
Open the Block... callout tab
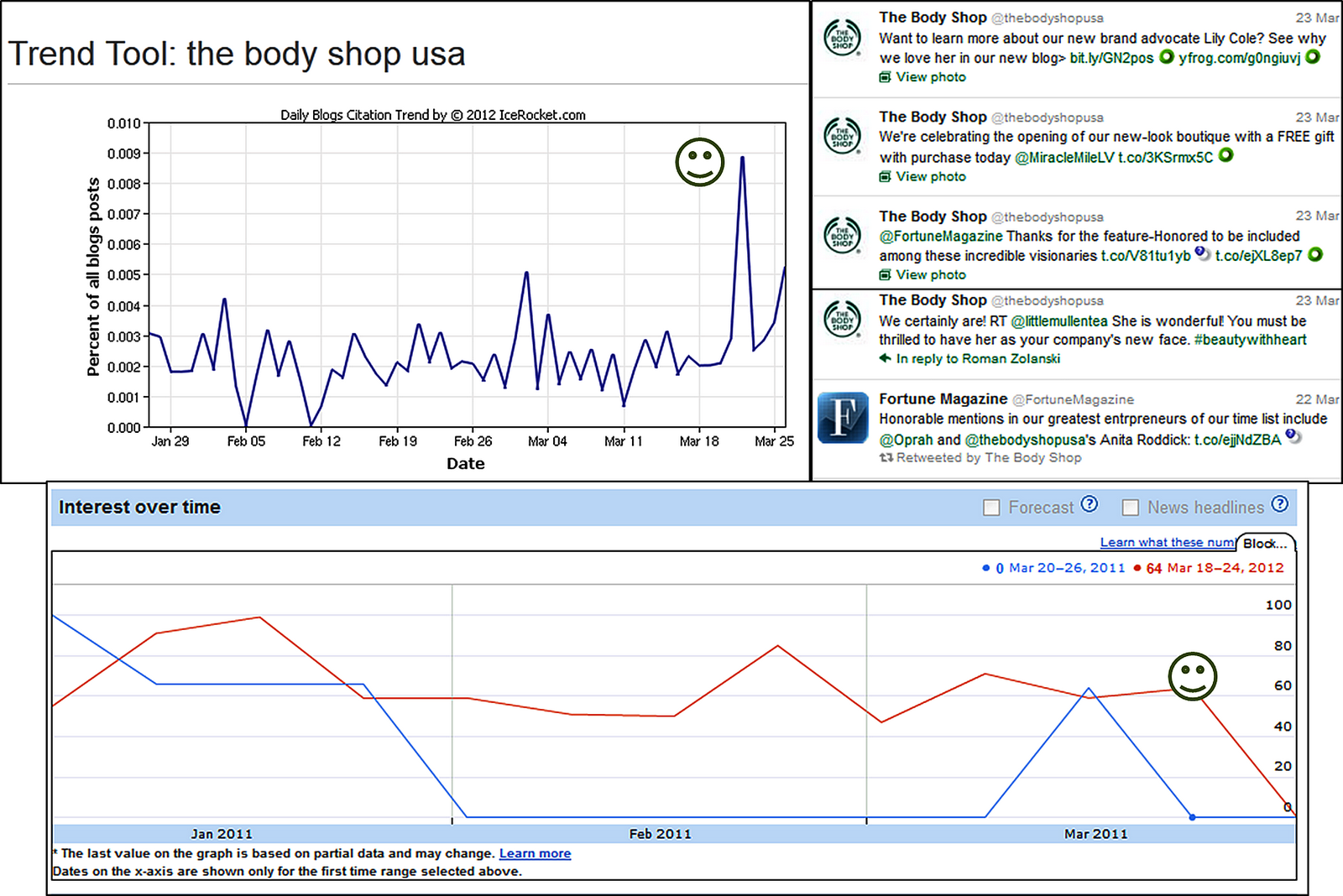pos(1266,544)
